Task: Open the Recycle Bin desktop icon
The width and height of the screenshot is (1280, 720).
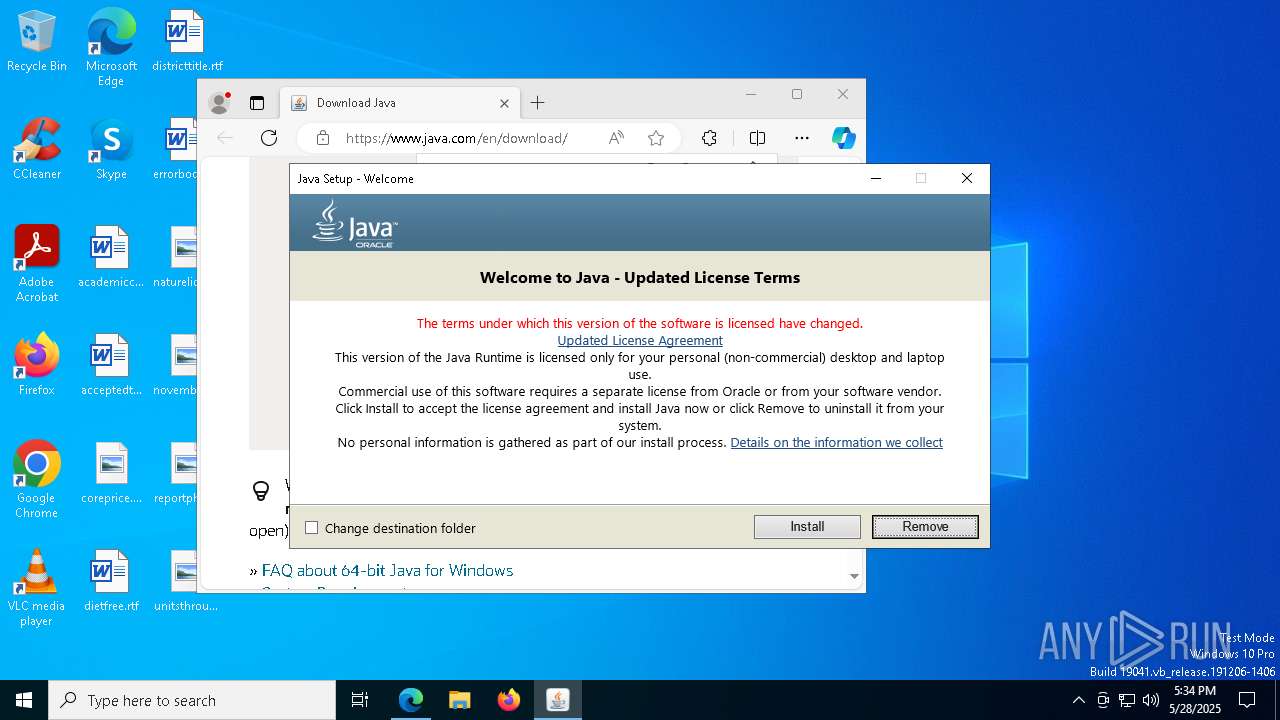Action: tap(37, 42)
